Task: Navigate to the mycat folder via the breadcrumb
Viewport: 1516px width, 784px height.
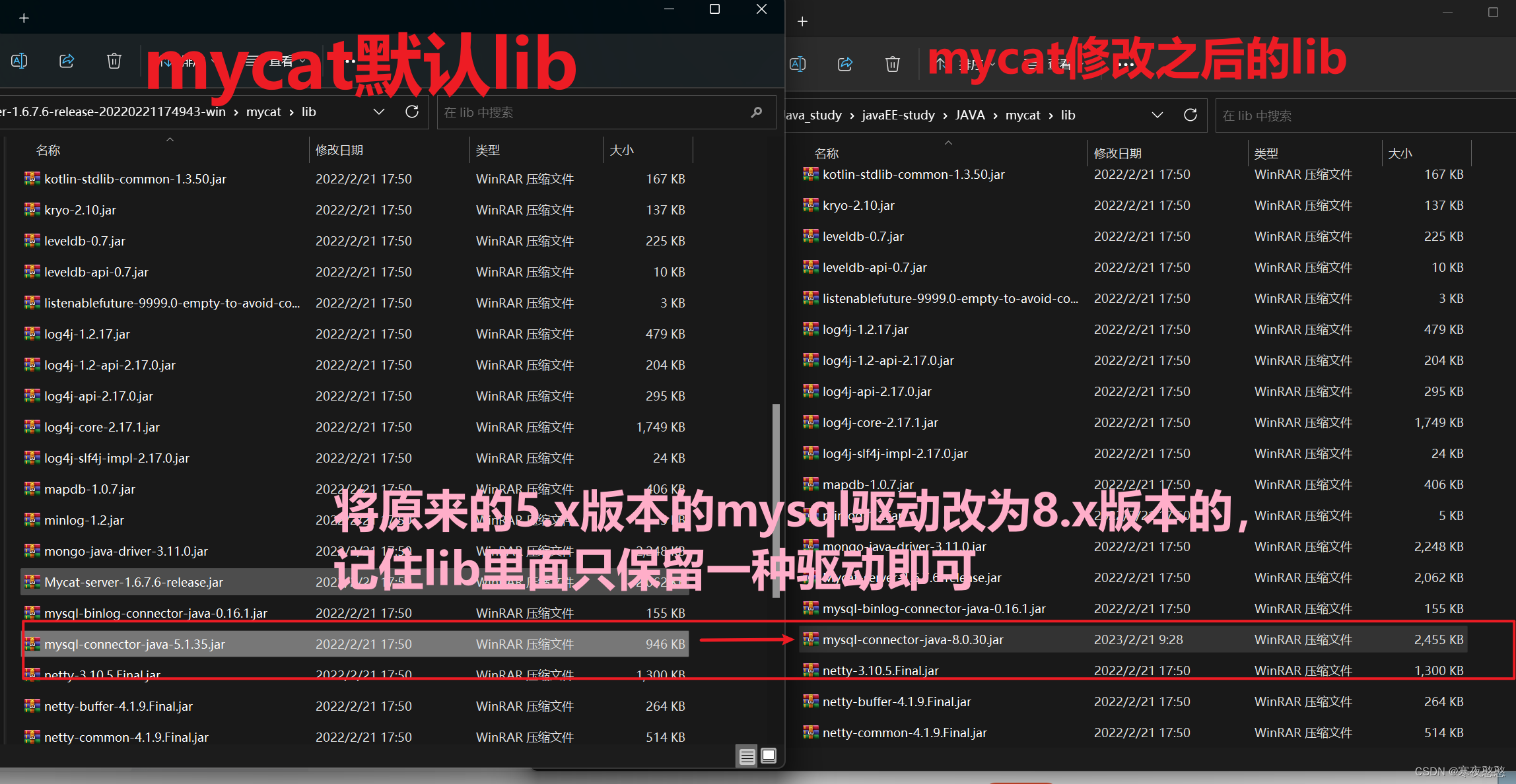Action: coord(263,112)
